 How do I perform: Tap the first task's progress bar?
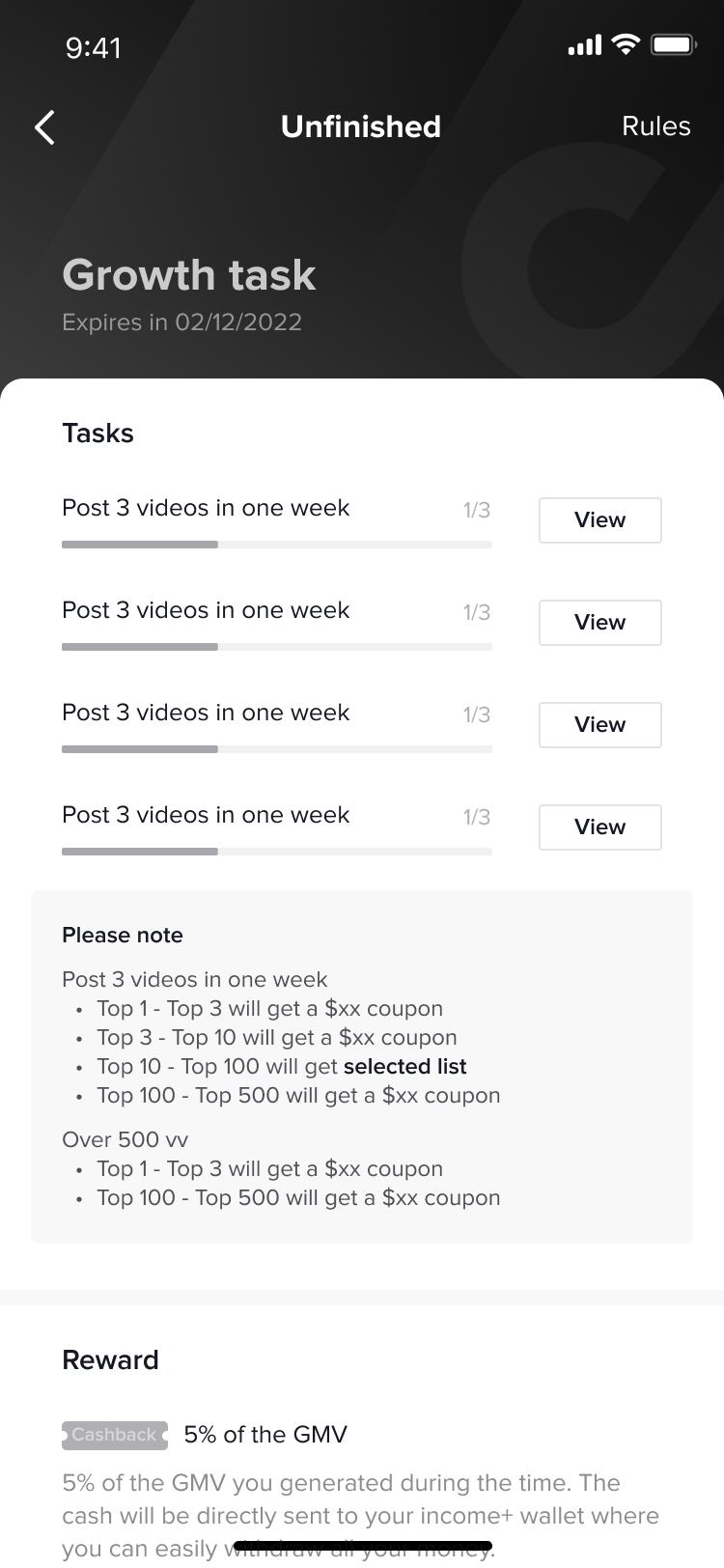coord(276,545)
